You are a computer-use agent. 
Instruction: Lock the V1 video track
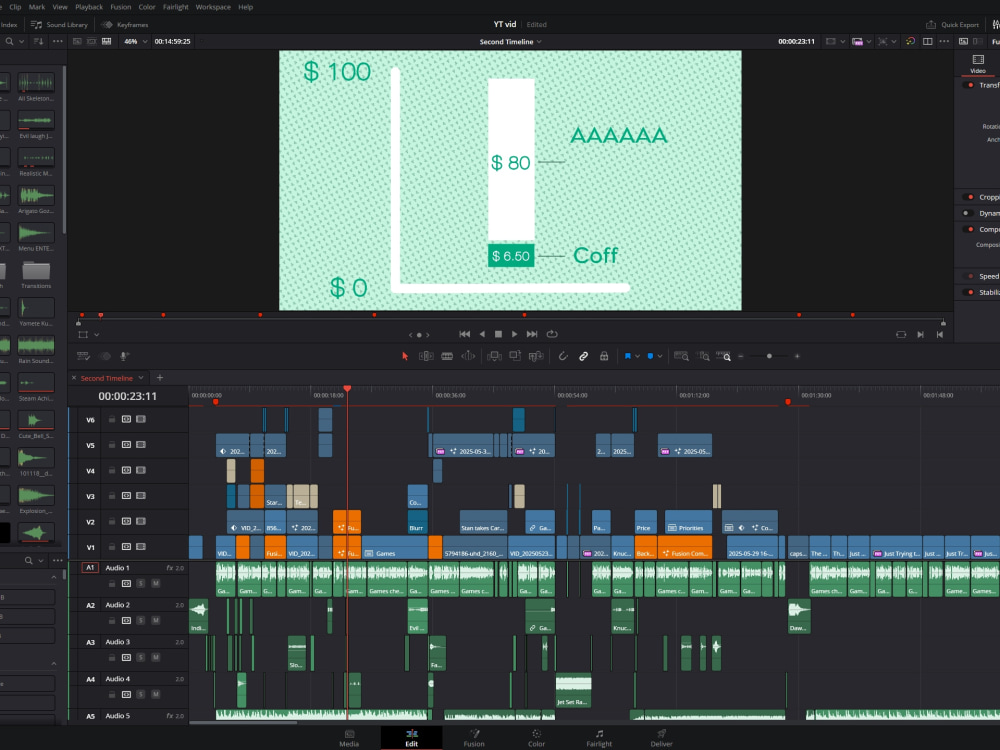pos(112,547)
